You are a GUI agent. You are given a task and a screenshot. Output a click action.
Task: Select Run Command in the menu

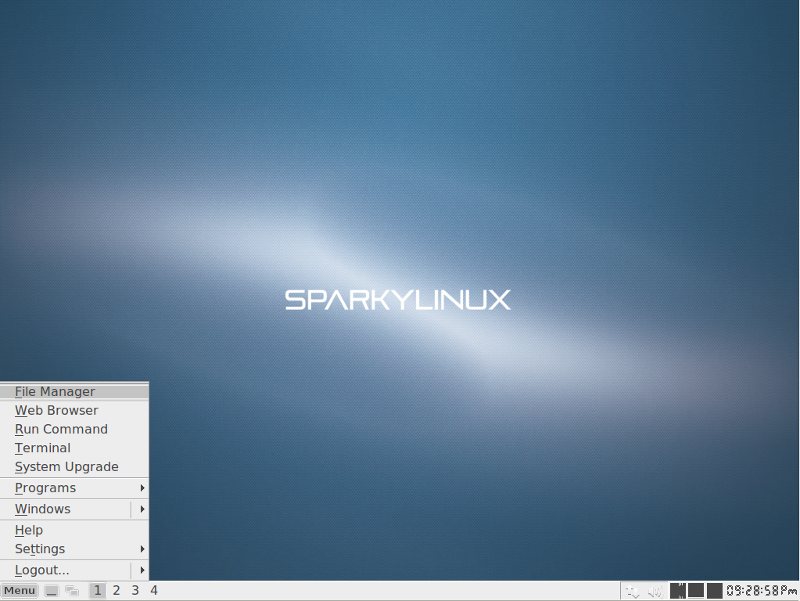[74, 429]
